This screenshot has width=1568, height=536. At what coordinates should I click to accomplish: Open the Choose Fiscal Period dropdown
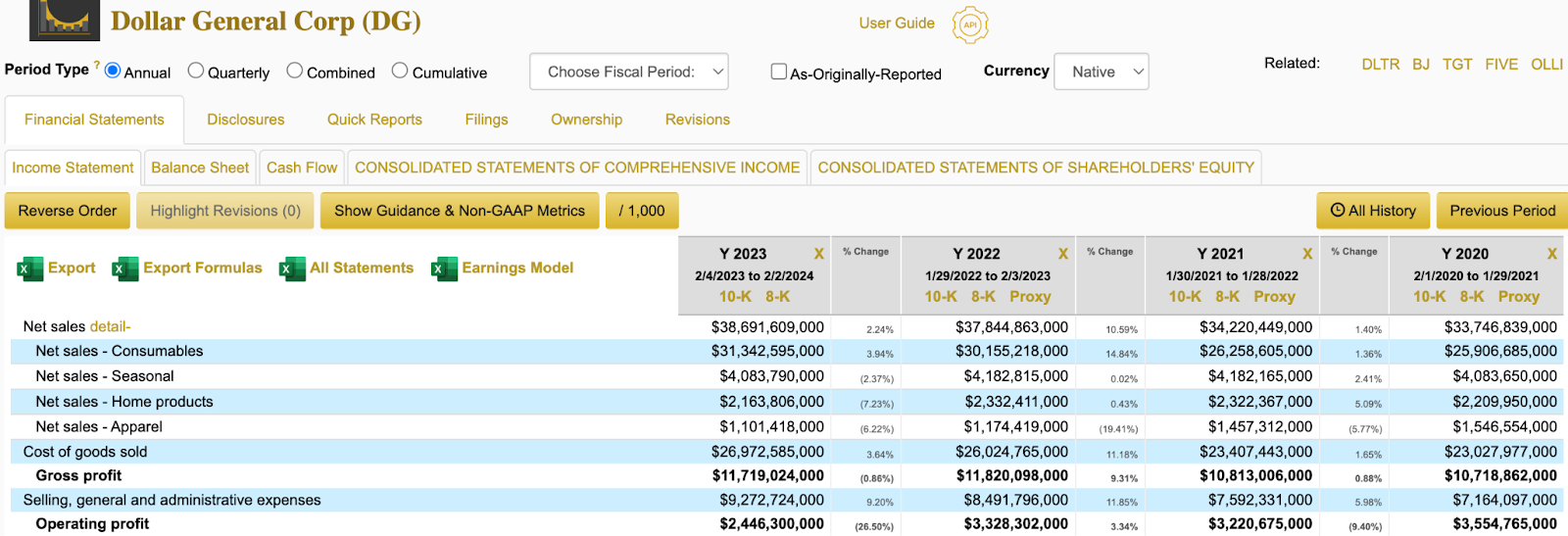point(629,72)
